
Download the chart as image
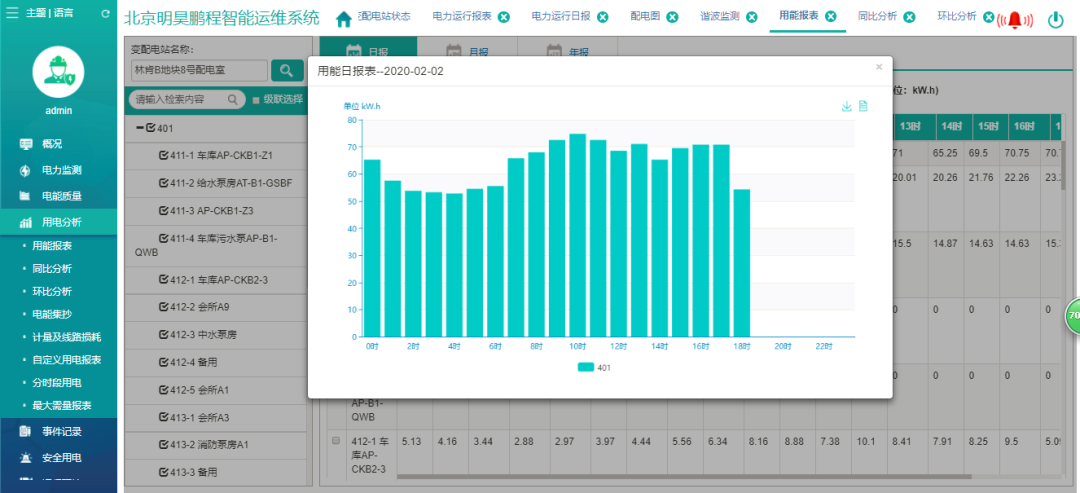pos(846,106)
